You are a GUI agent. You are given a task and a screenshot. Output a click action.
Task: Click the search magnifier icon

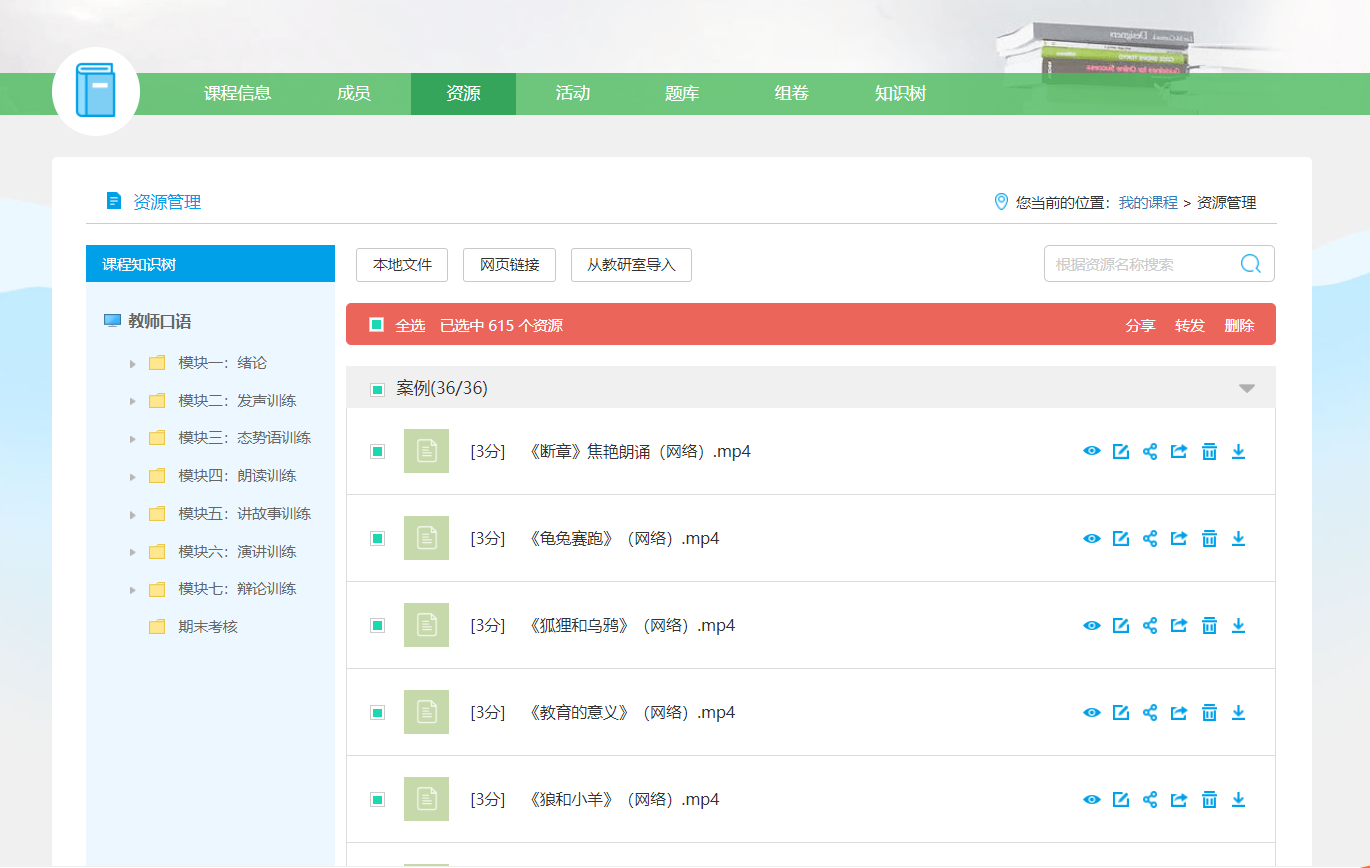pyautogui.click(x=1250, y=263)
